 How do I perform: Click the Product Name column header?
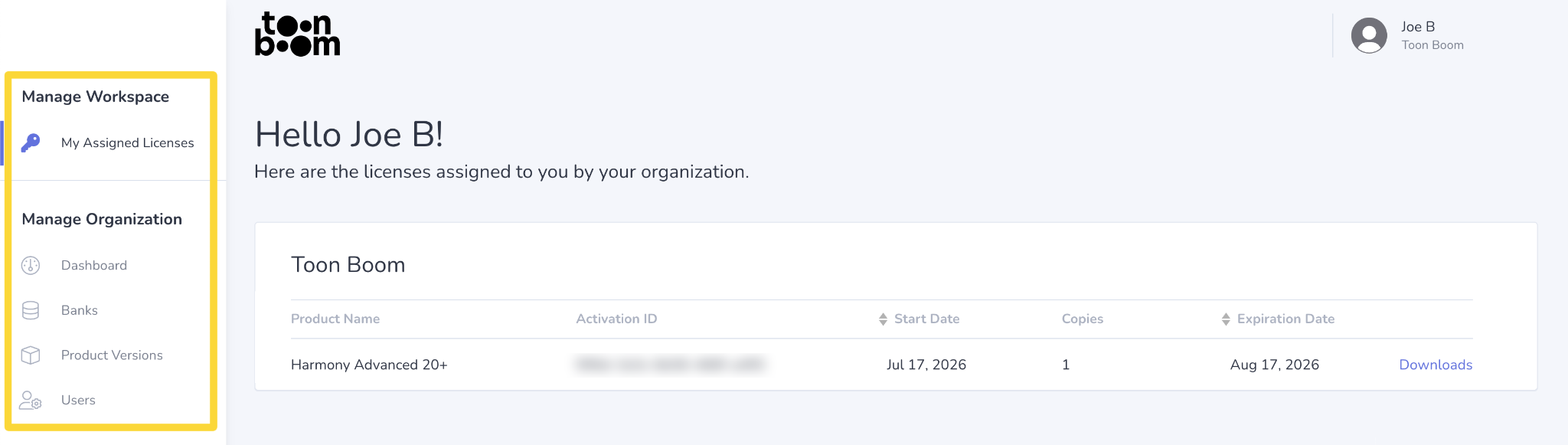click(335, 319)
